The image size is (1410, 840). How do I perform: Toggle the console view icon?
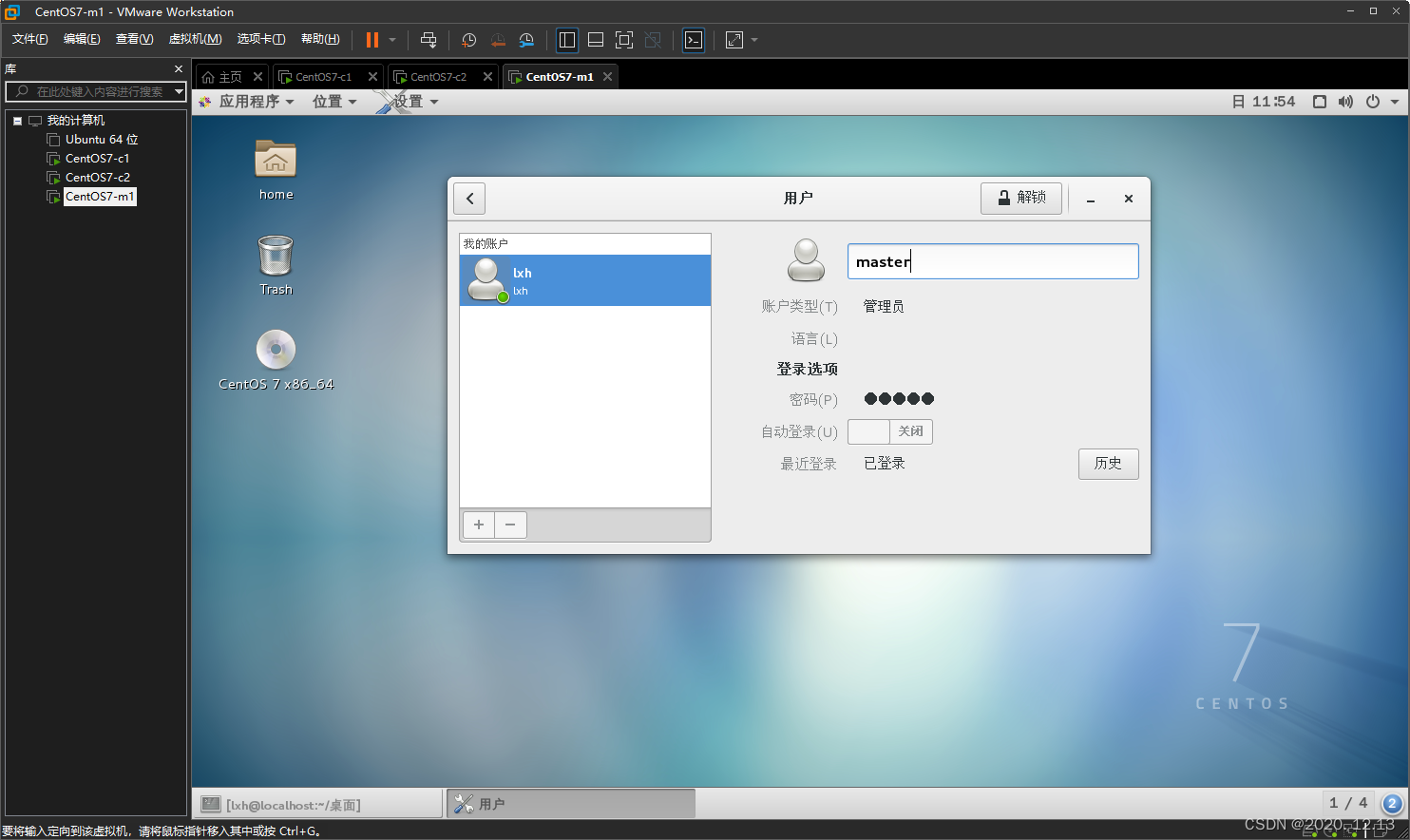click(694, 40)
